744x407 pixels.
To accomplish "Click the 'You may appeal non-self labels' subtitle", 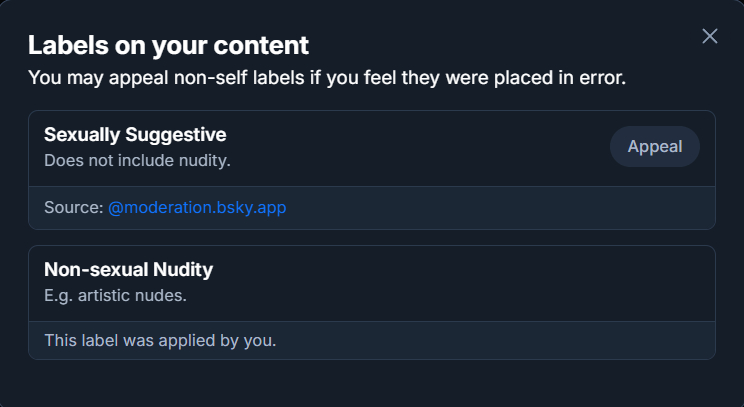I will click(x=326, y=78).
